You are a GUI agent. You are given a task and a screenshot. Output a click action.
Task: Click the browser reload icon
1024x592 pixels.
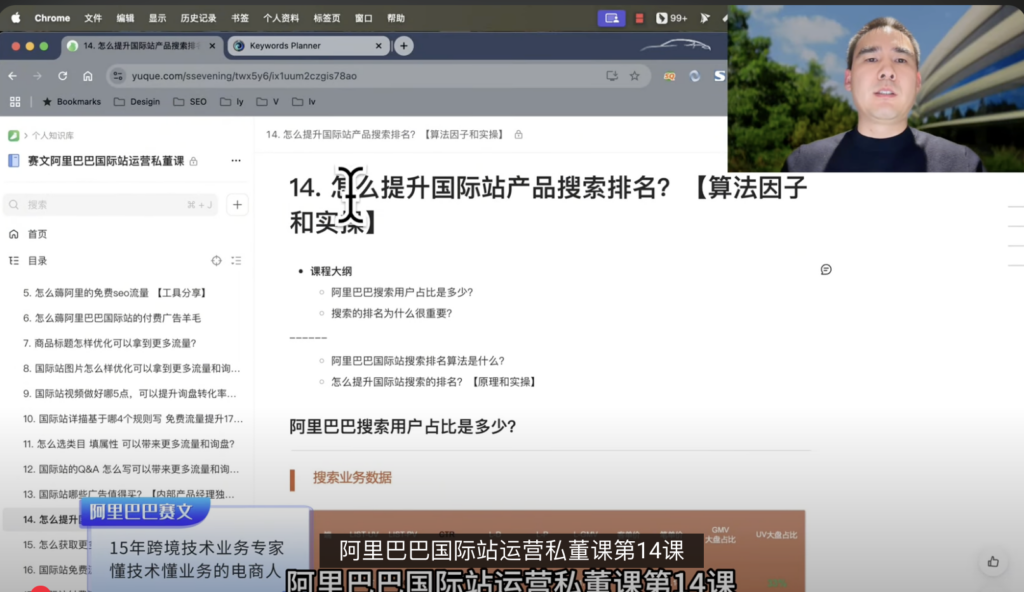63,76
